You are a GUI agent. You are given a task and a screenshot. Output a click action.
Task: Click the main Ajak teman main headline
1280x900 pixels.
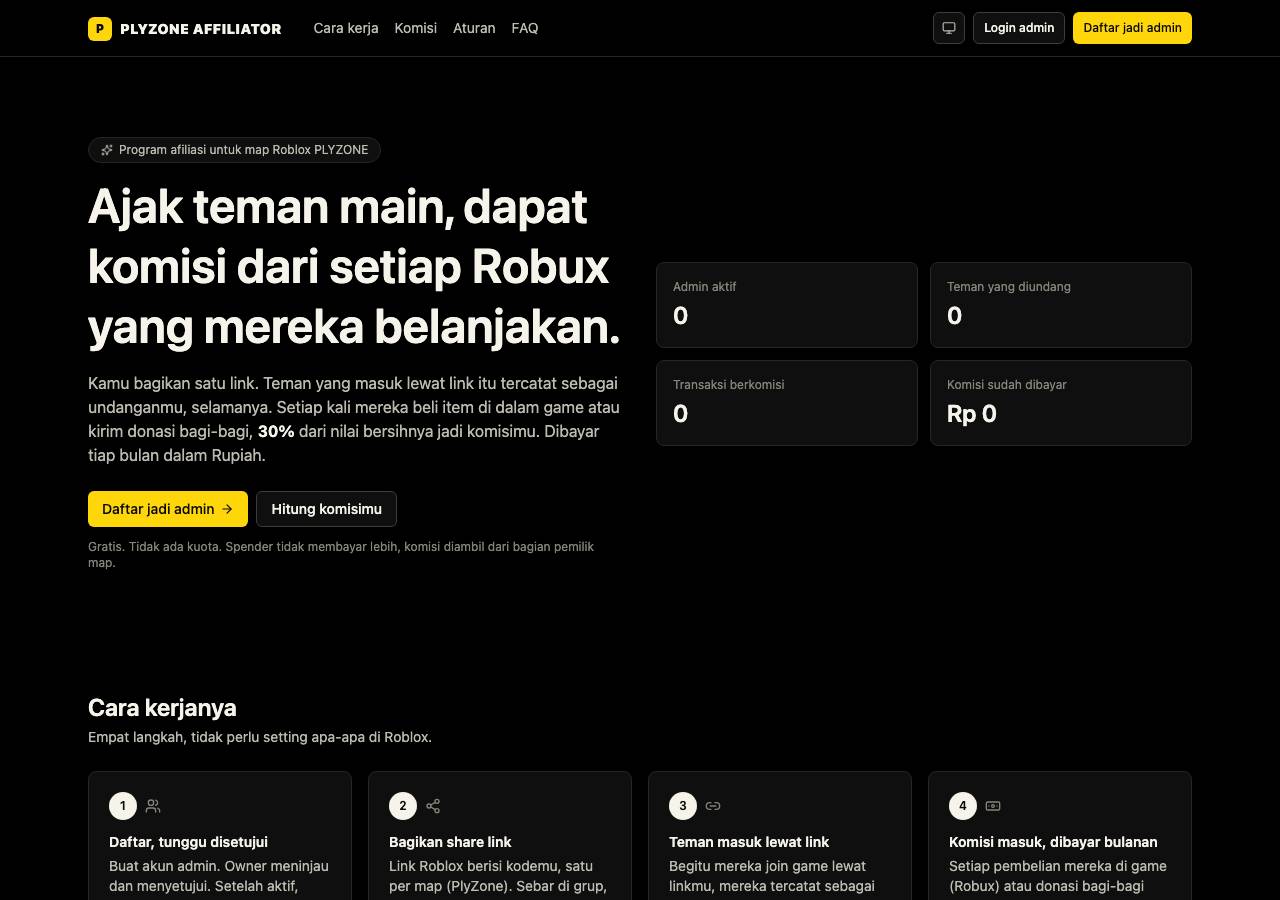point(354,267)
